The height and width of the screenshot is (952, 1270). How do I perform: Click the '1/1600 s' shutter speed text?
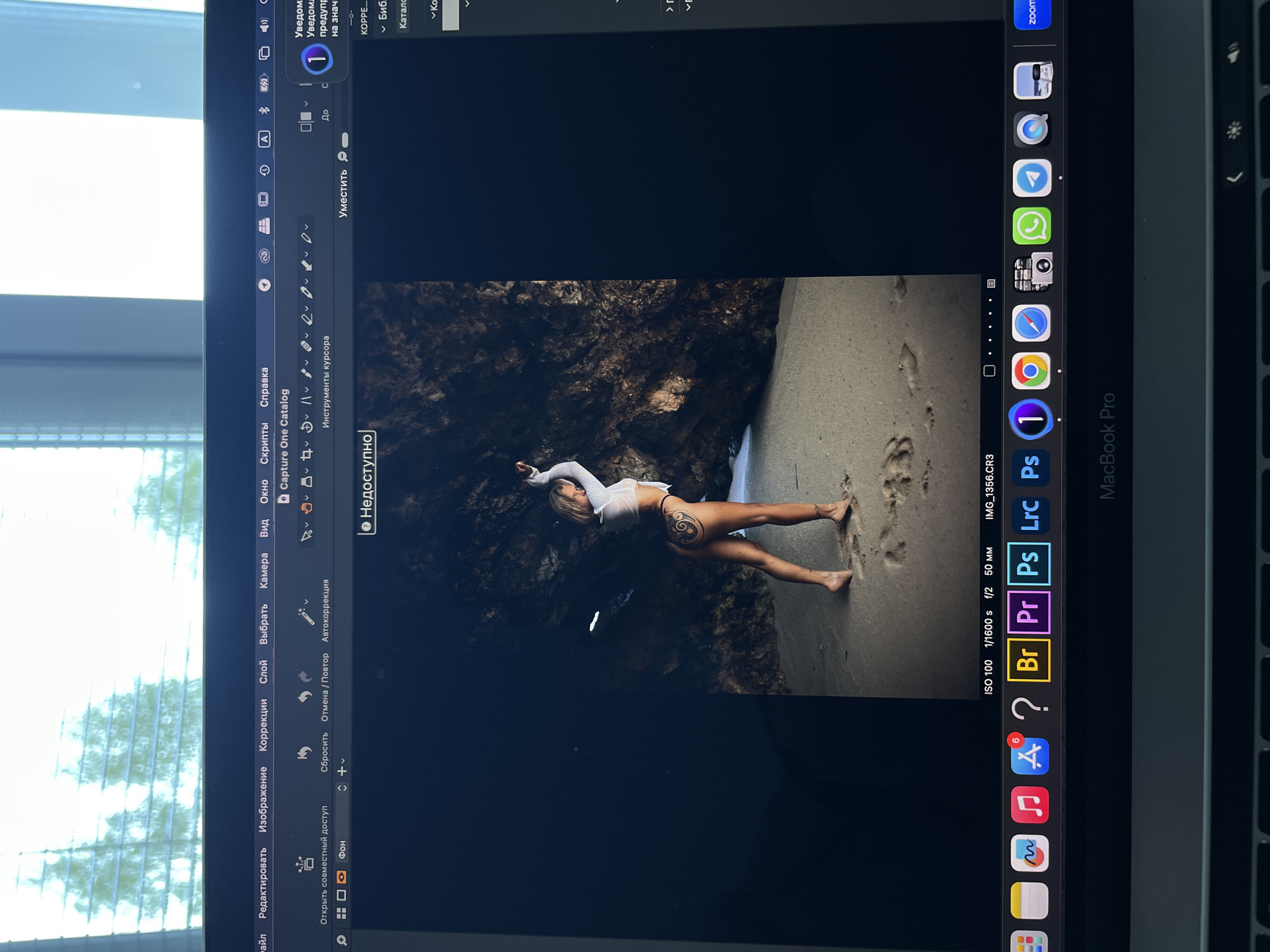[989, 629]
